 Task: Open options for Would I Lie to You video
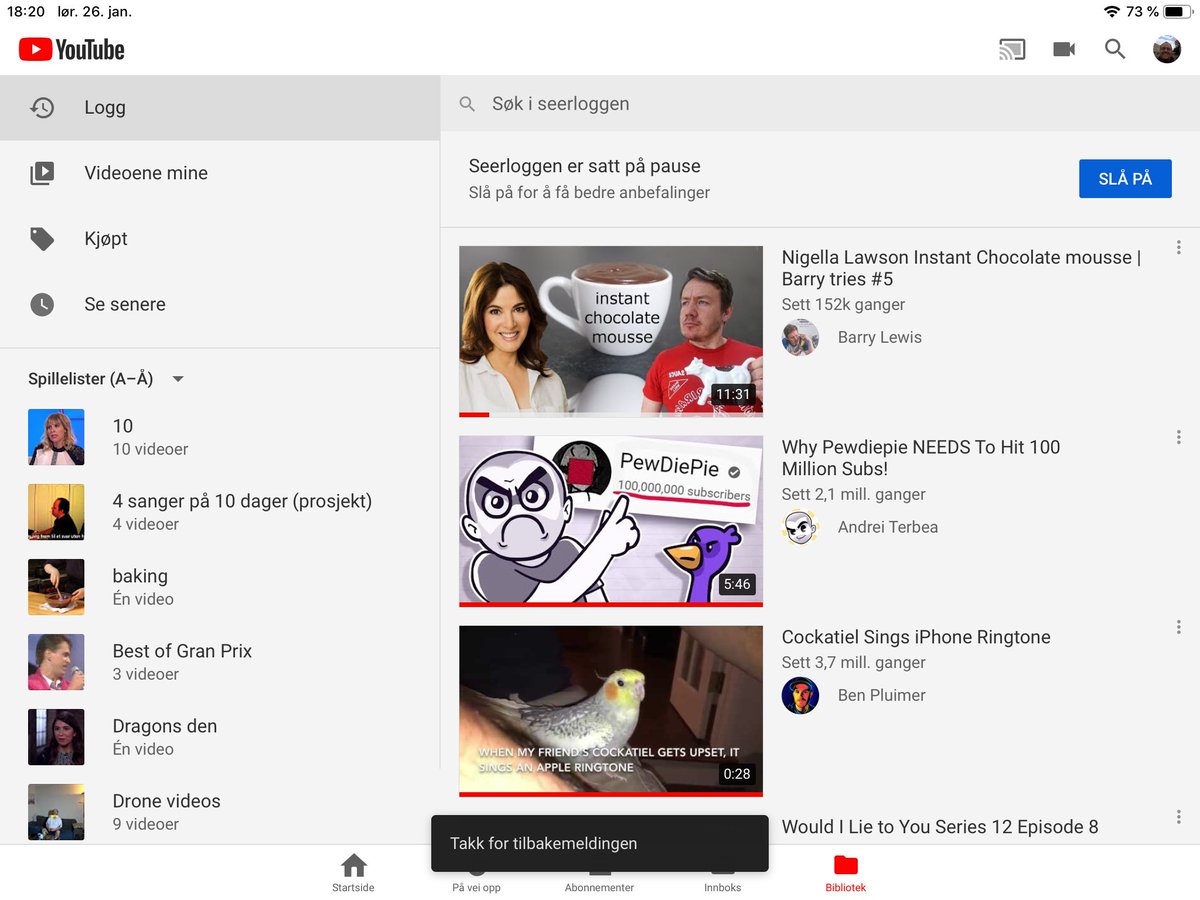(1179, 817)
